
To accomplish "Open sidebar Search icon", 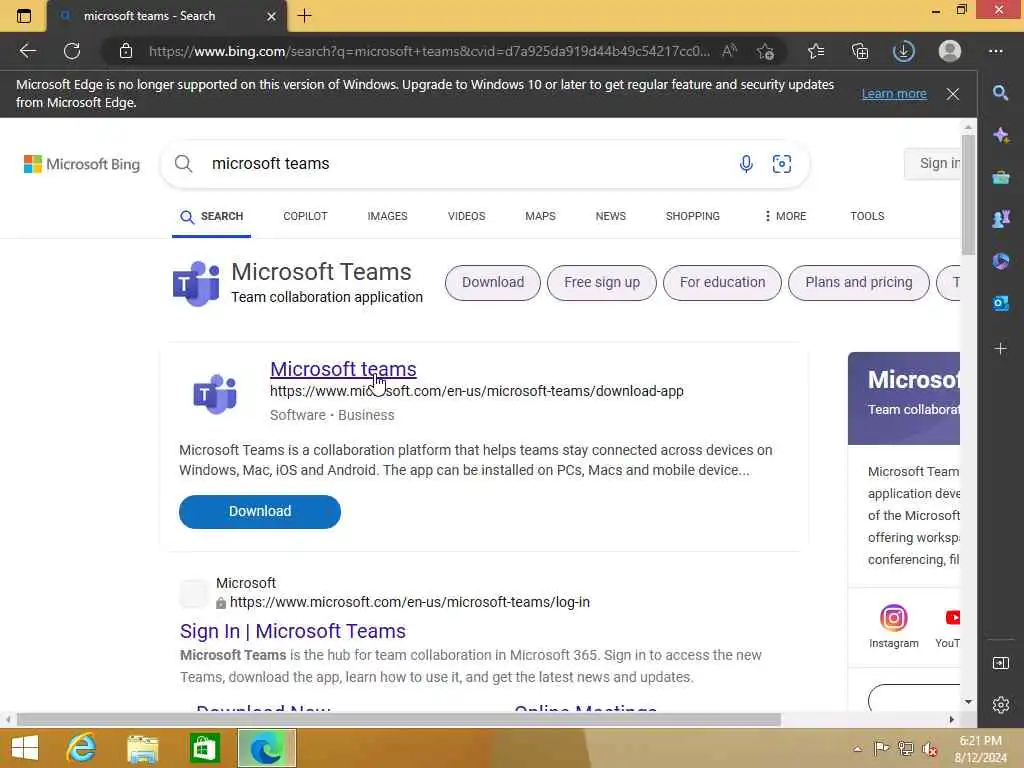I will coord(1000,93).
